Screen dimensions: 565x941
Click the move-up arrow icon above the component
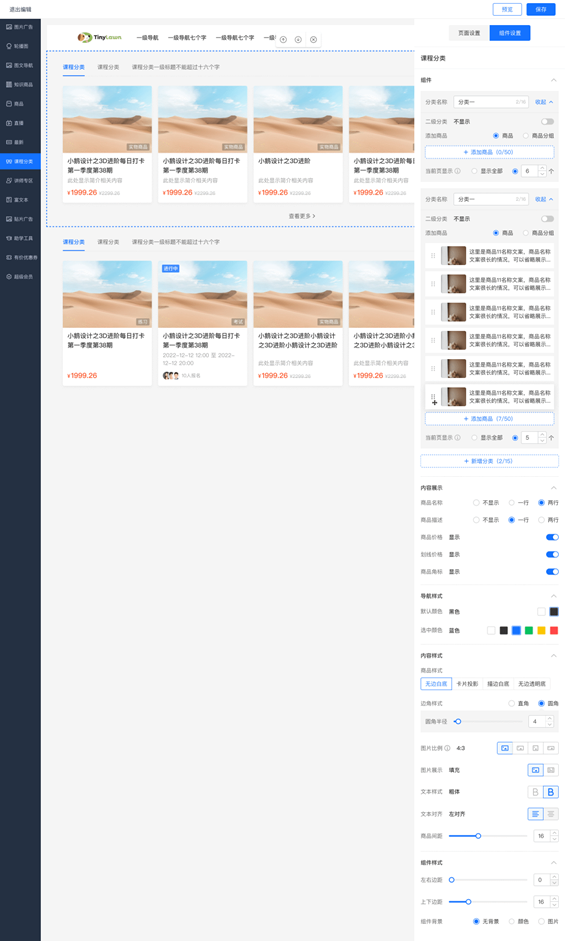[283, 39]
